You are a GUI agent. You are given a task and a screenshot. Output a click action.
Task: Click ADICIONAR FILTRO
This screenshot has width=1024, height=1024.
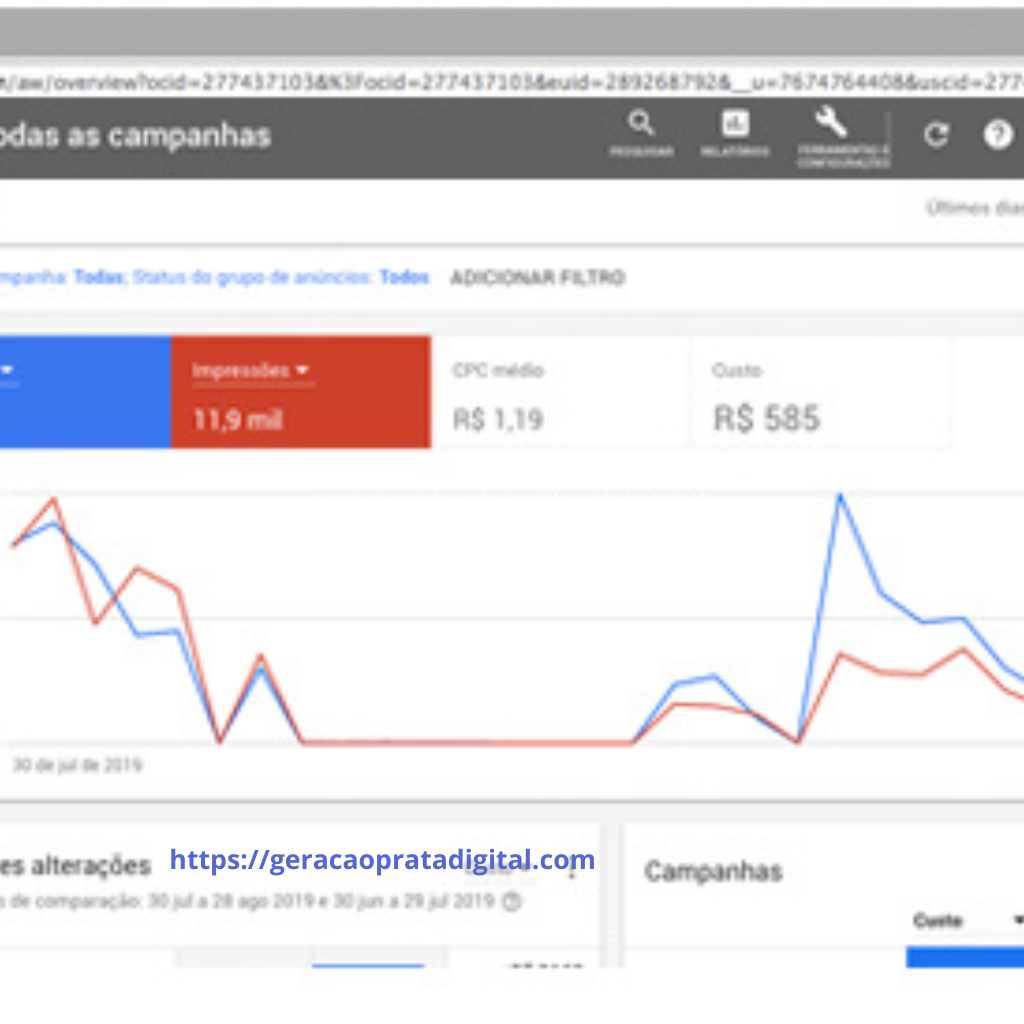click(537, 278)
